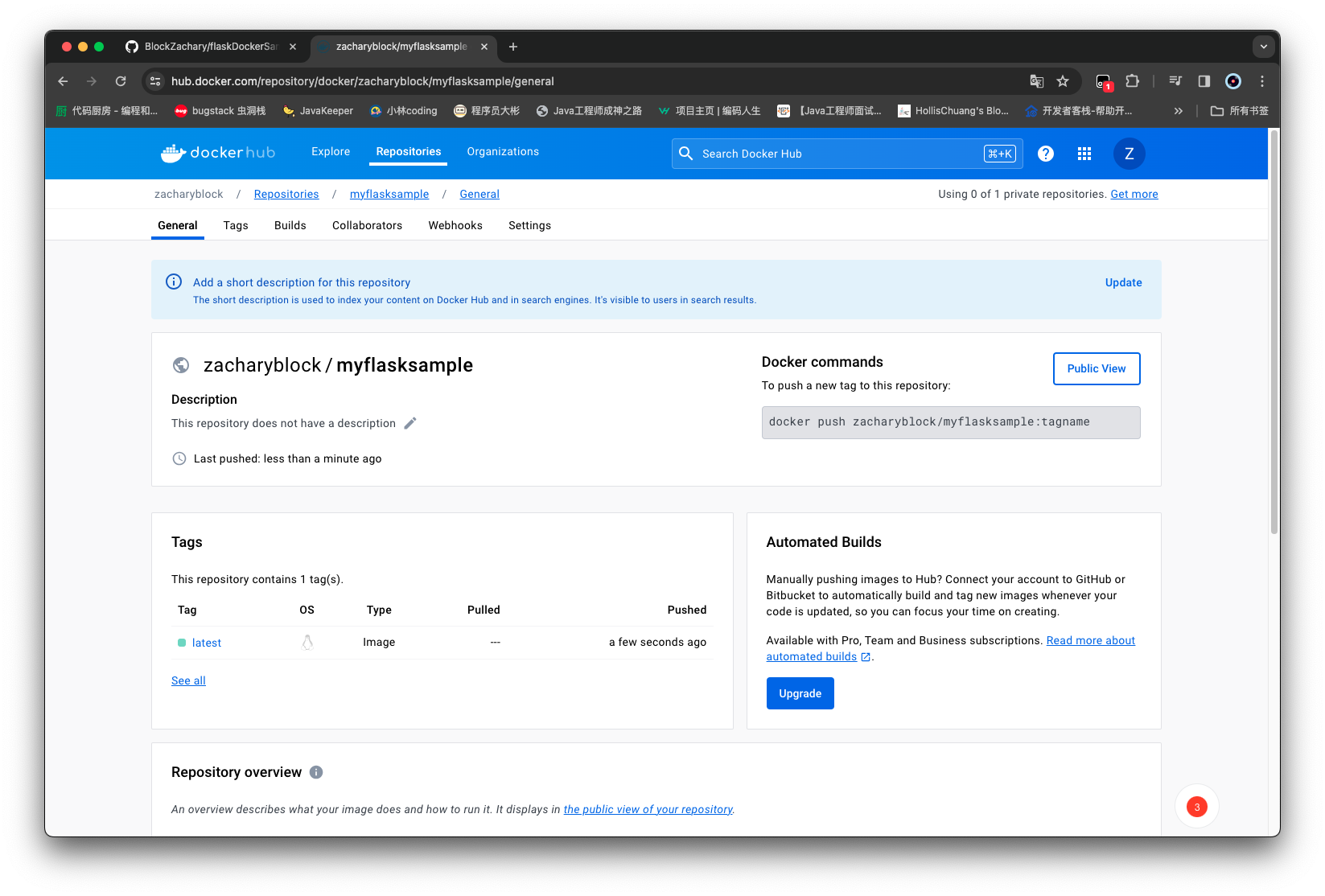This screenshot has width=1325, height=896.
Task: Open Read more about automated builds link
Action: pos(1090,640)
